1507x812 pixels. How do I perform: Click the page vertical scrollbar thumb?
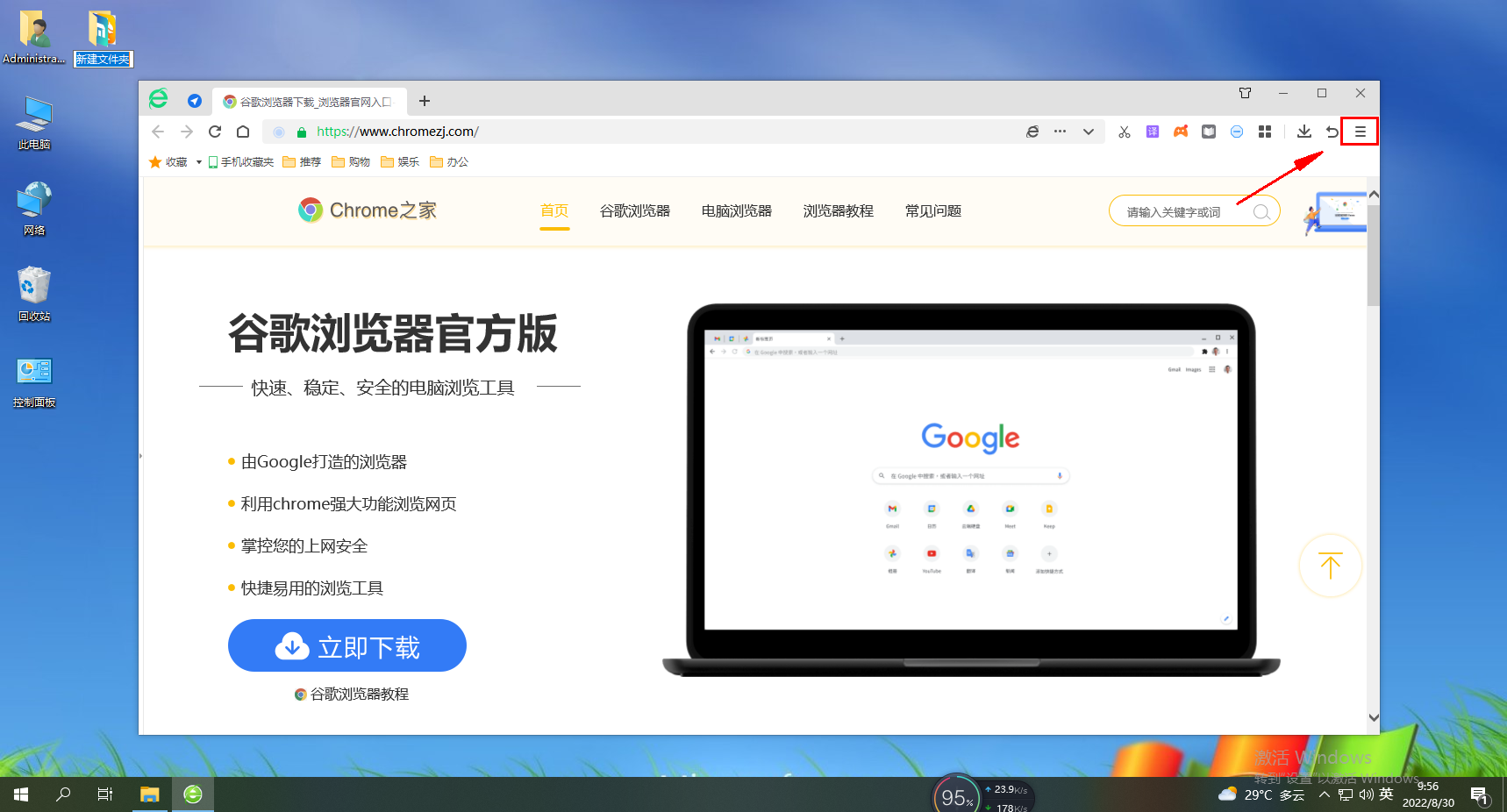click(1373, 254)
